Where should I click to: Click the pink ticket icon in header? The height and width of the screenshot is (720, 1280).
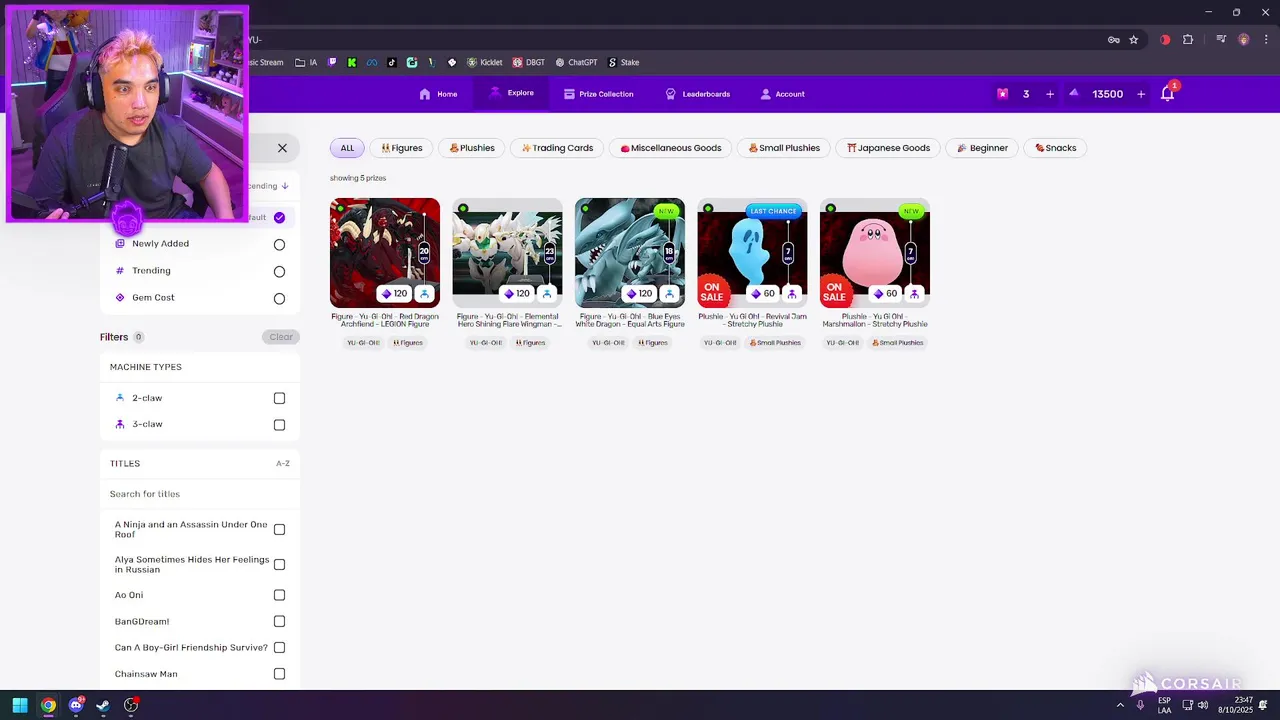(x=1002, y=94)
